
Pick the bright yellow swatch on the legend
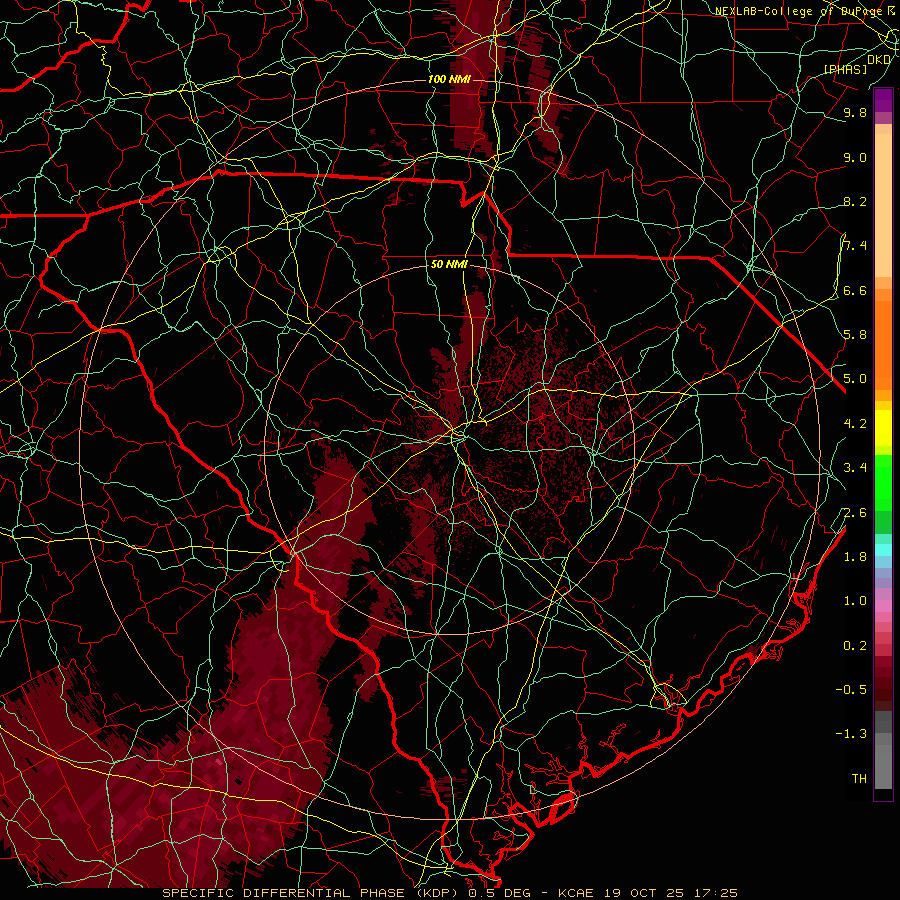[883, 428]
